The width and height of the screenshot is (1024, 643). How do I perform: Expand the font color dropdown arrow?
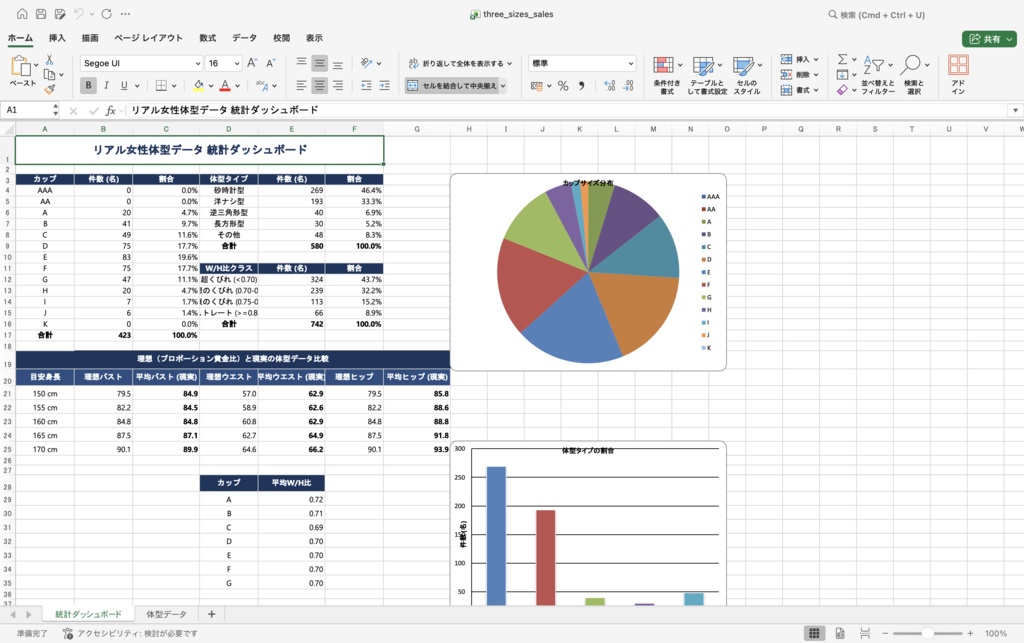click(x=237, y=86)
